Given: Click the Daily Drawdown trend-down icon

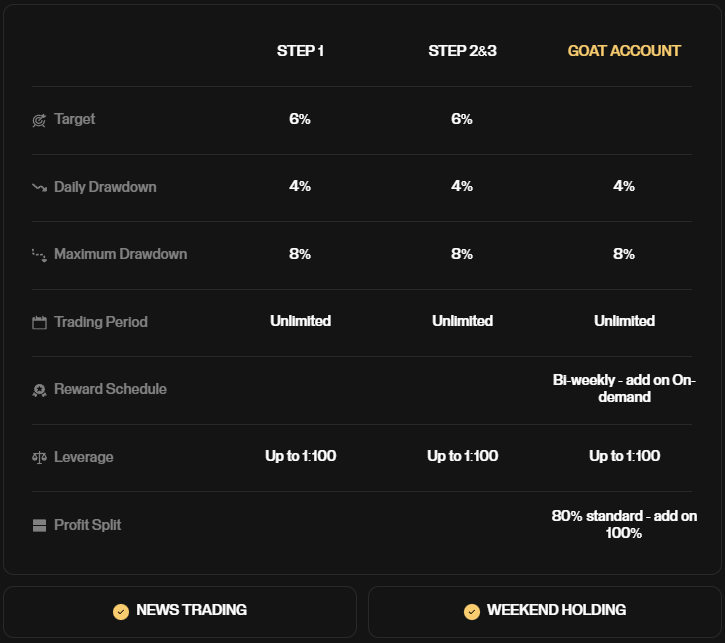Looking at the screenshot, I should [39, 187].
